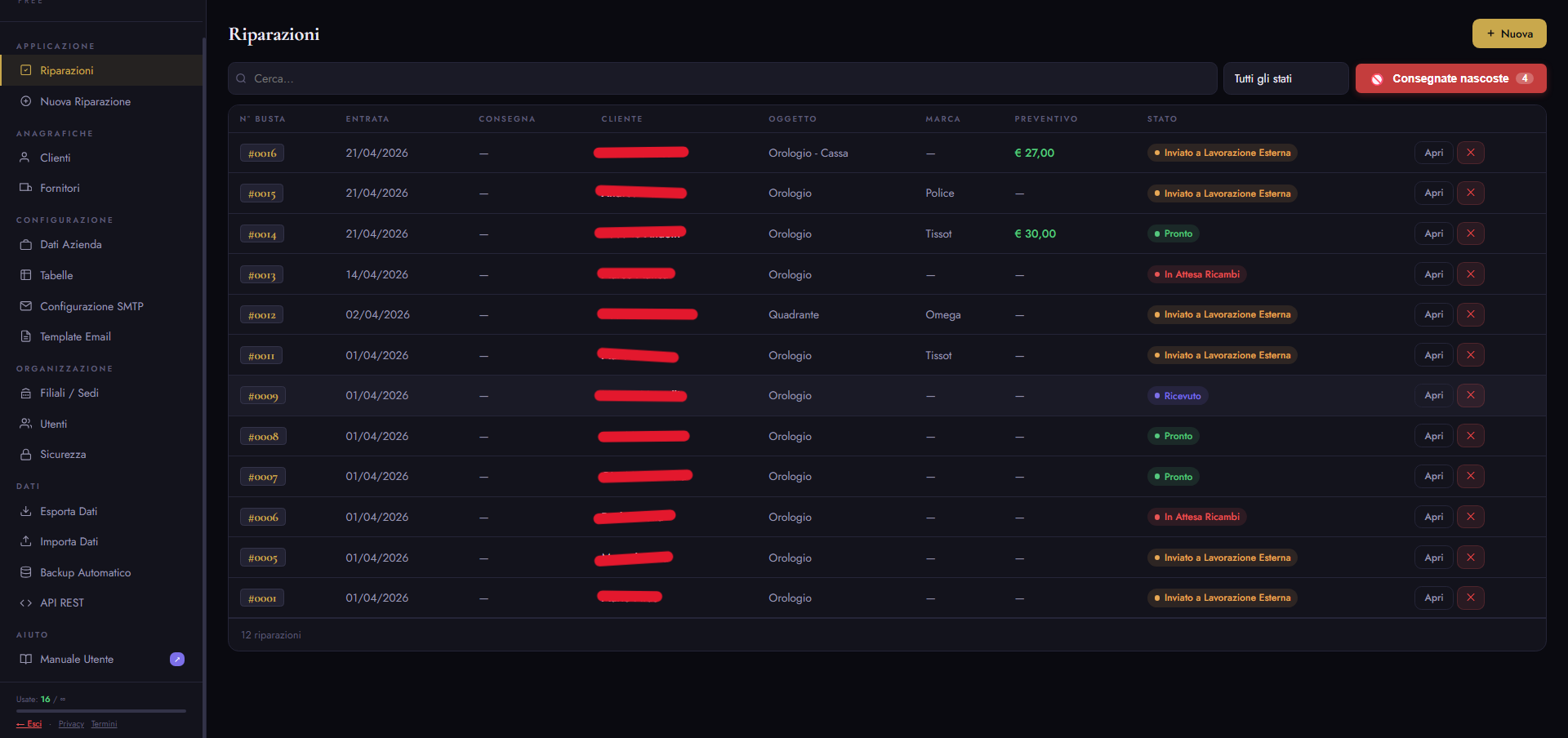Click the Clienti person icon
The height and width of the screenshot is (738, 1568).
pos(25,158)
